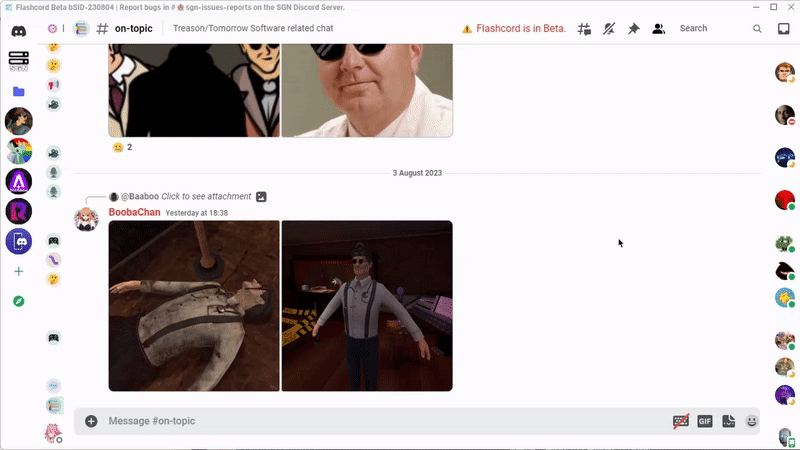Select the speech bubble channel icon
The height and width of the screenshot is (450, 800).
54,386
